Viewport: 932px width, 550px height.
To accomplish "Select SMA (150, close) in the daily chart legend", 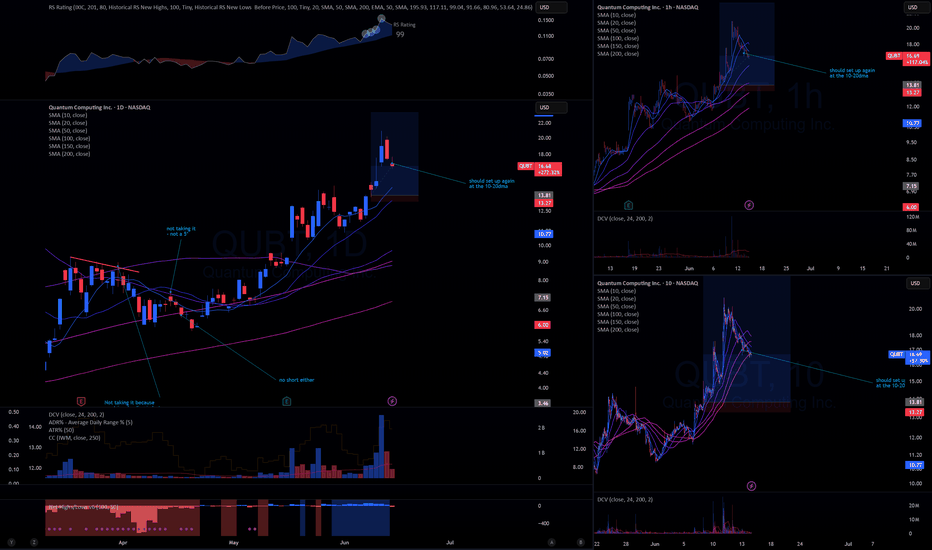I will pos(69,146).
